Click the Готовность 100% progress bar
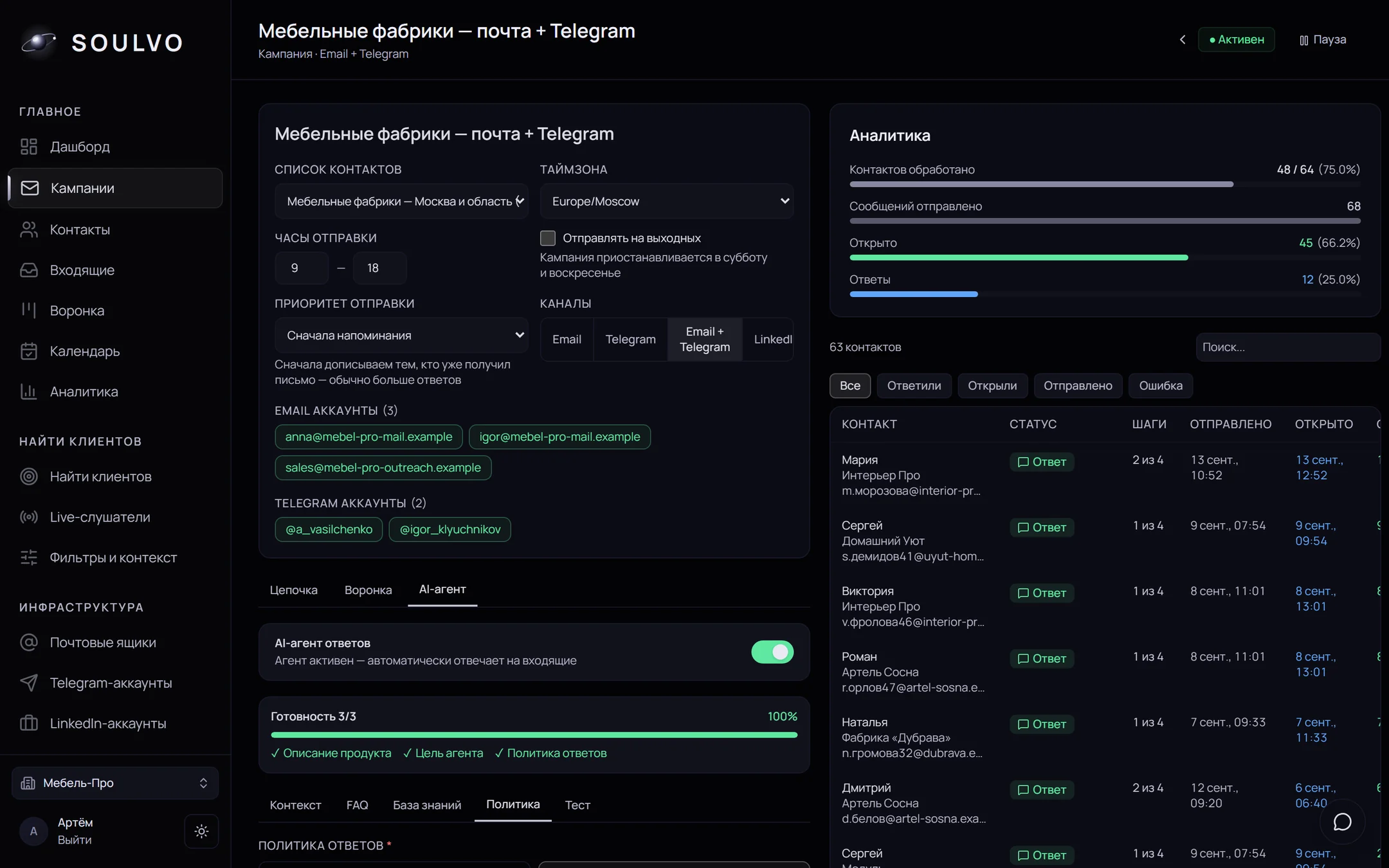This screenshot has width=1389, height=868. [x=534, y=735]
